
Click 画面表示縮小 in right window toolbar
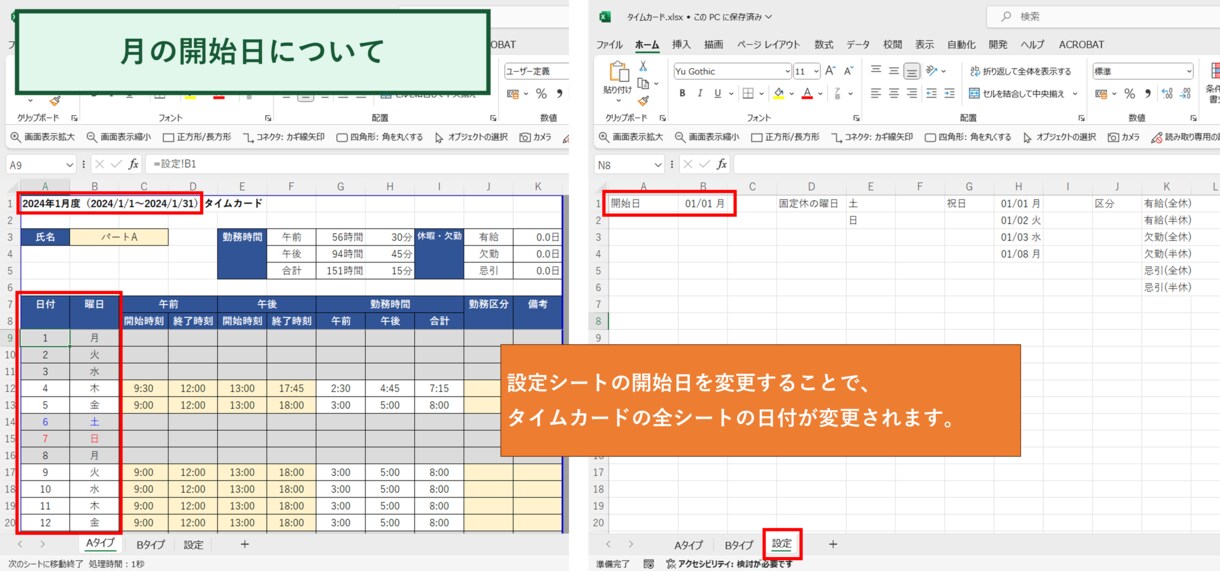click(x=707, y=137)
